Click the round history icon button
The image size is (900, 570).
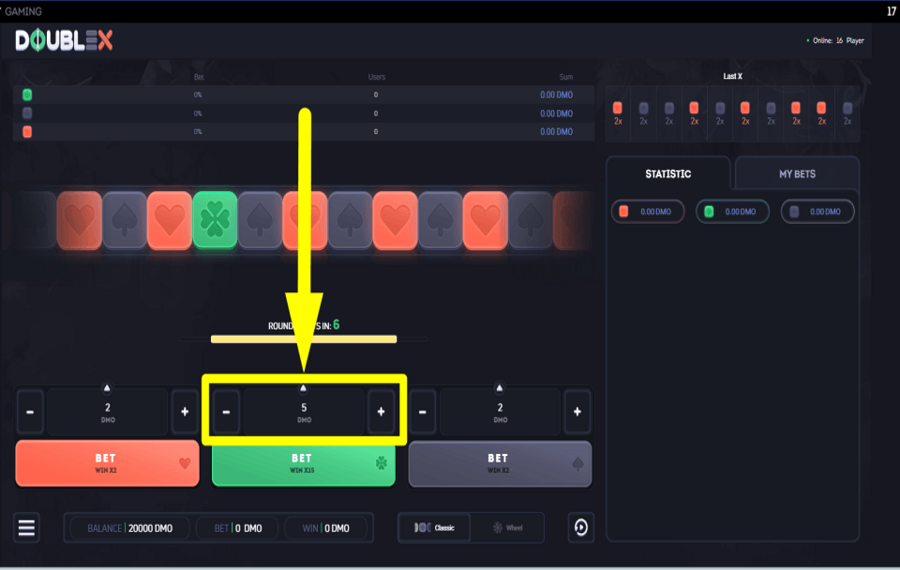pyautogui.click(x=581, y=528)
